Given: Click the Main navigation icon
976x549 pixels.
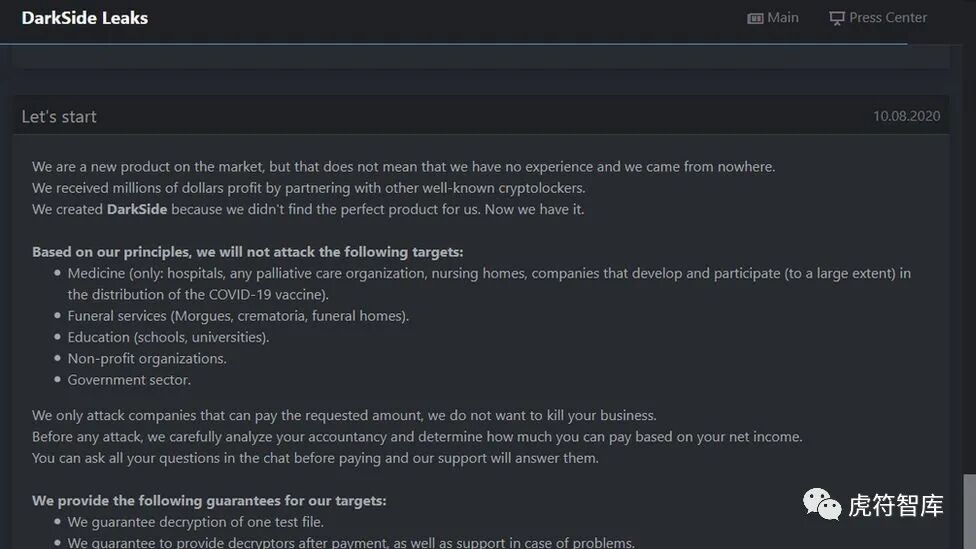Looking at the screenshot, I should pyautogui.click(x=755, y=19).
